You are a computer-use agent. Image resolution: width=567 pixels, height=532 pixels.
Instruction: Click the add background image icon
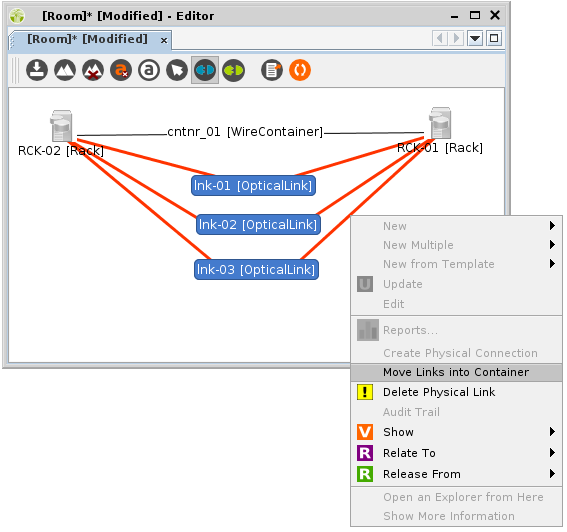(65, 70)
